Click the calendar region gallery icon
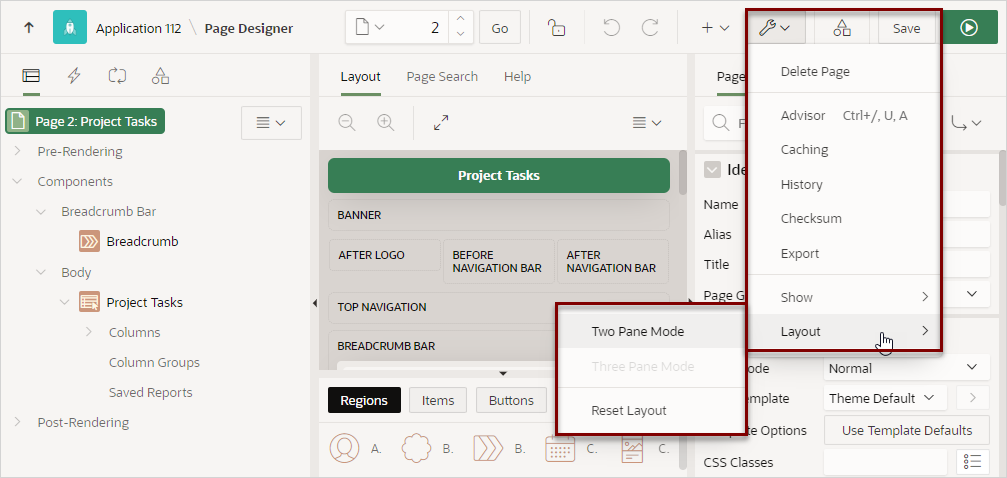Image resolution: width=1007 pixels, height=478 pixels. [x=560, y=448]
